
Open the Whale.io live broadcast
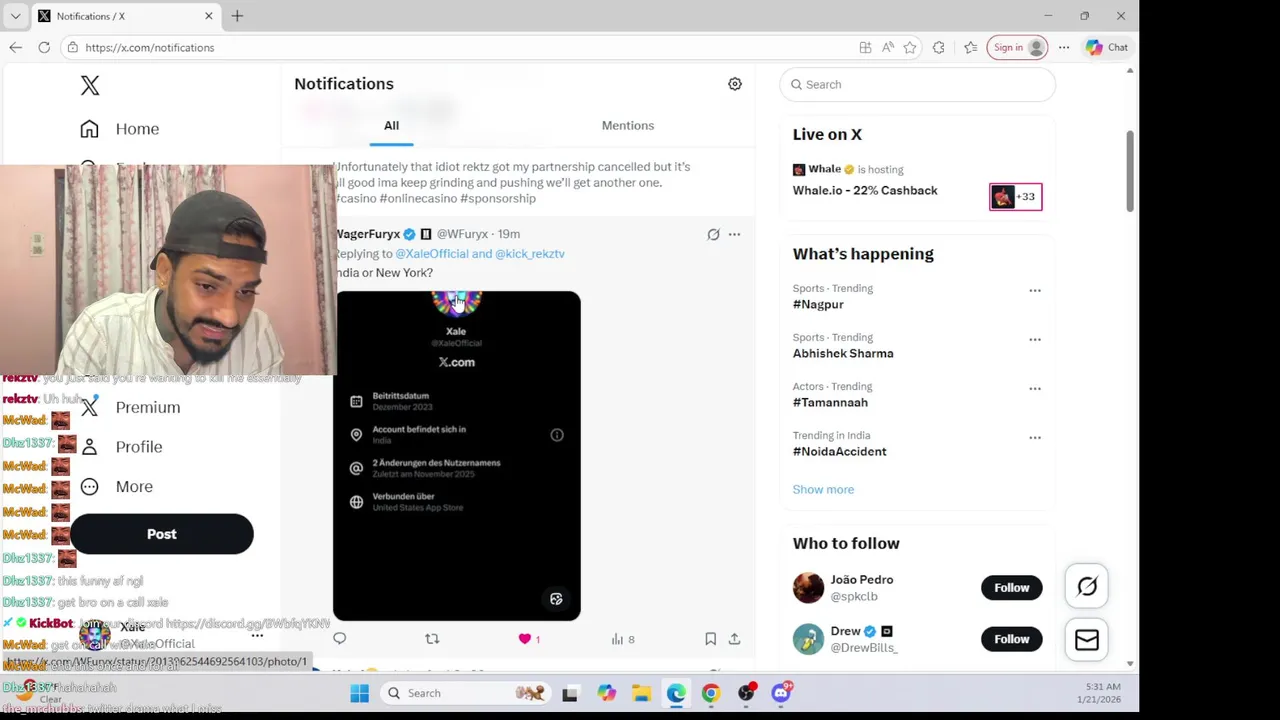865,191
